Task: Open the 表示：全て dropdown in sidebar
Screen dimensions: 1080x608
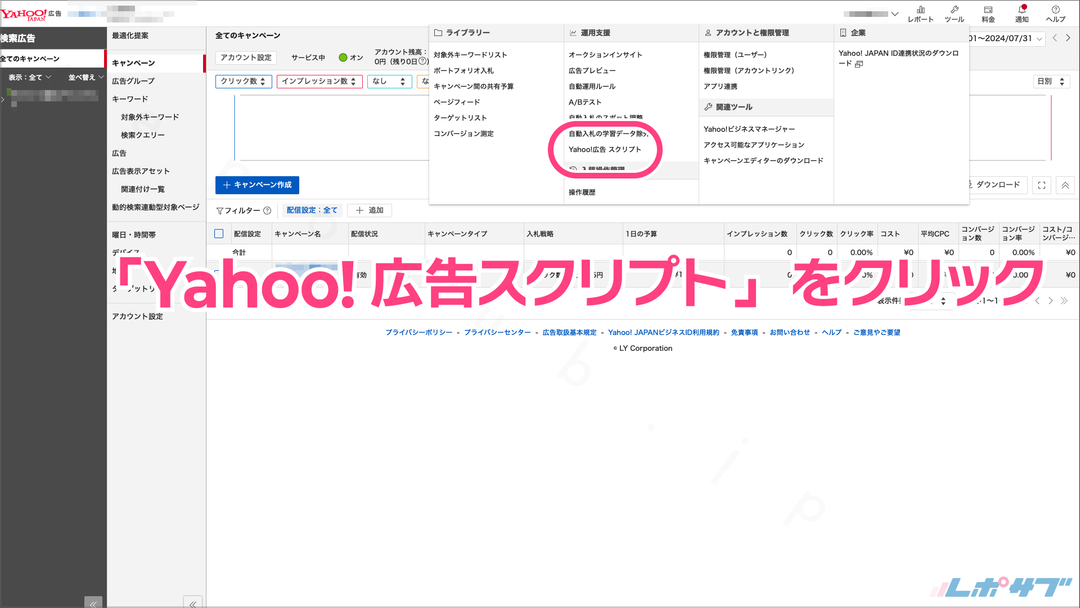Action: pyautogui.click(x=30, y=78)
